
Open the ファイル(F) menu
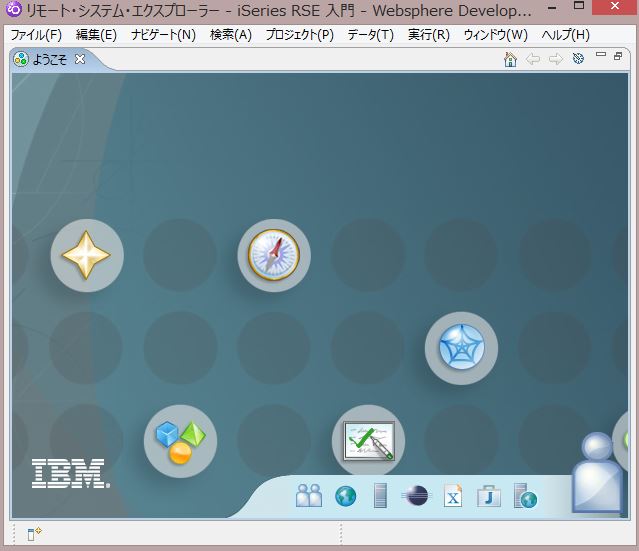click(36, 35)
